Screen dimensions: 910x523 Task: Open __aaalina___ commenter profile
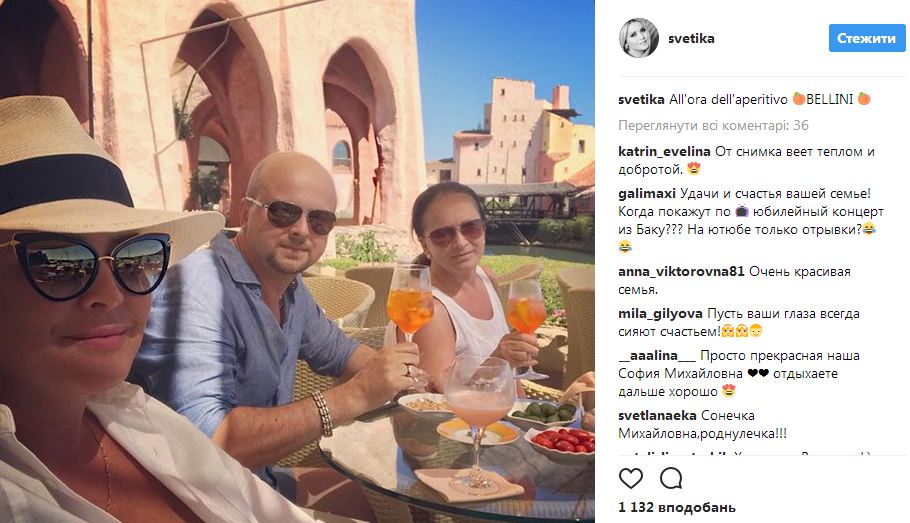[x=656, y=356]
